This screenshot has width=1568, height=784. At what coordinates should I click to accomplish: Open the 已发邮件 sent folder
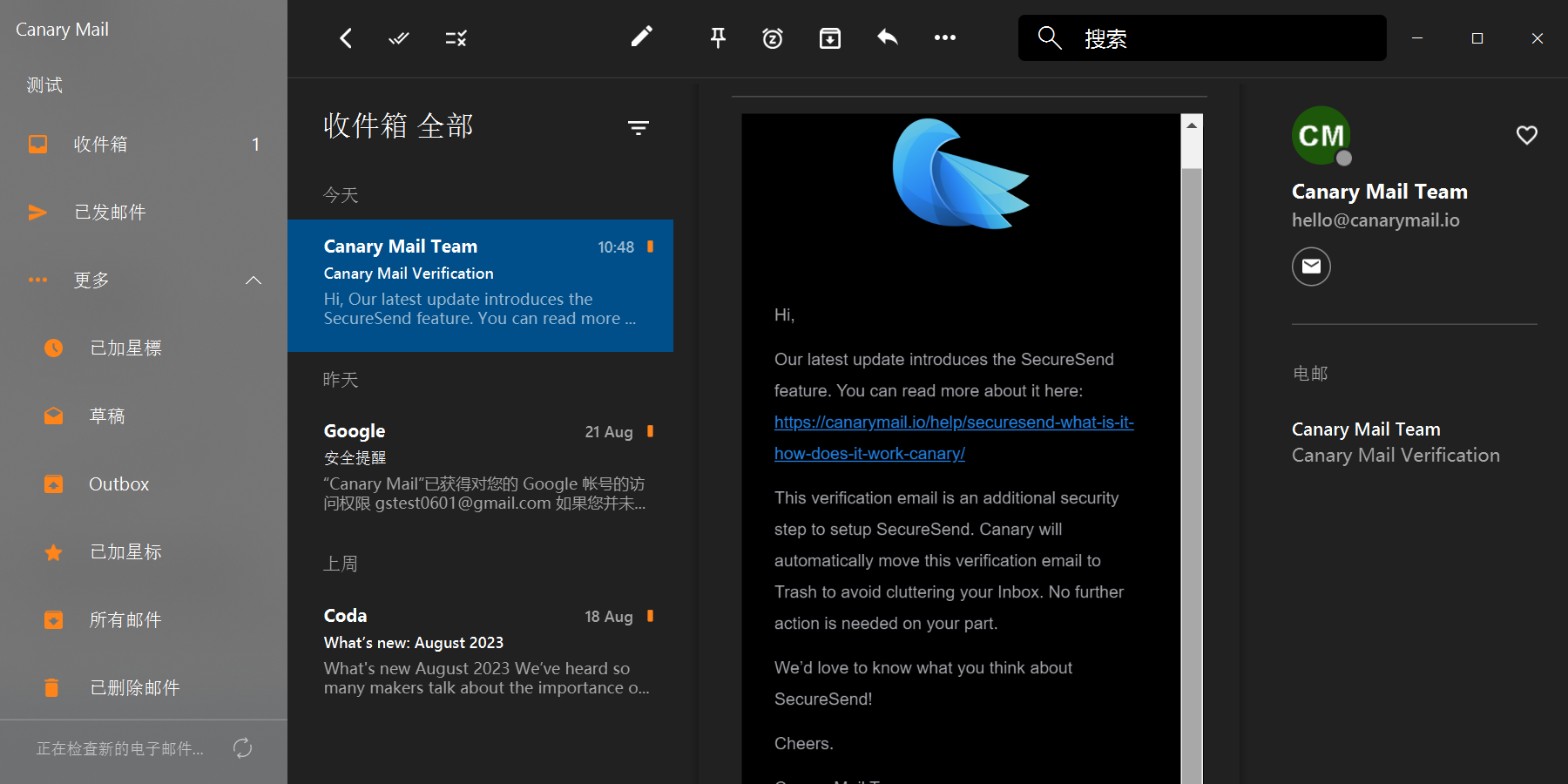pos(144,212)
